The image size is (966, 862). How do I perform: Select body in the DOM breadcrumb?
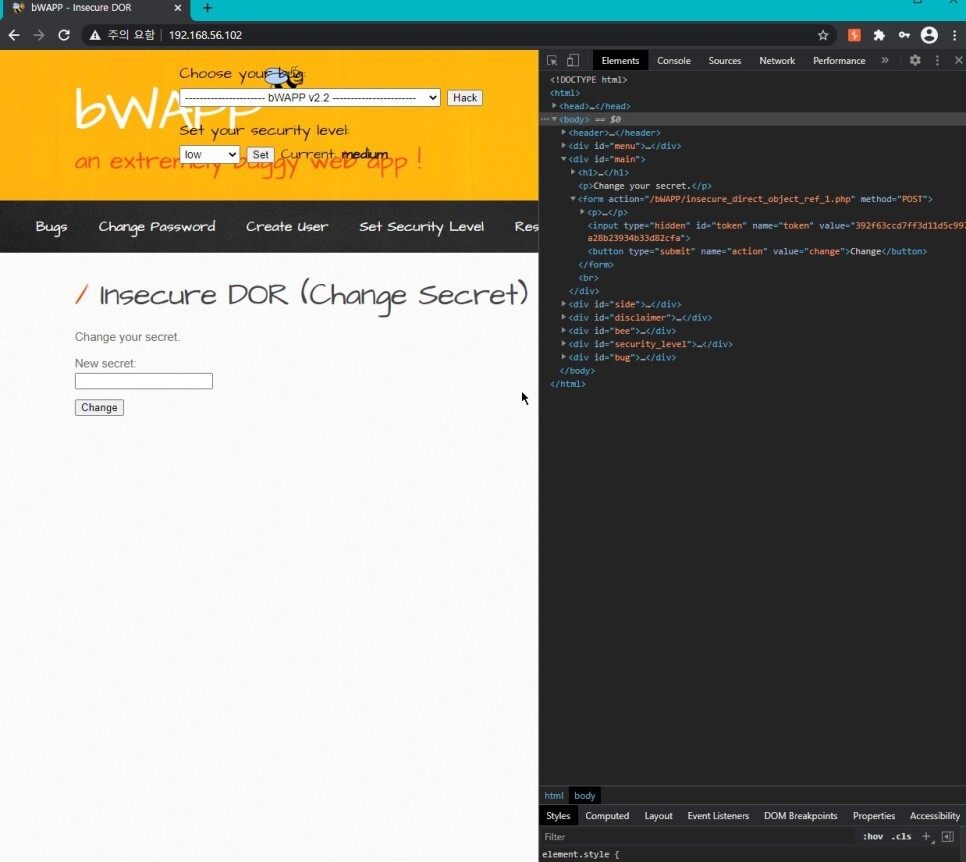(x=585, y=795)
